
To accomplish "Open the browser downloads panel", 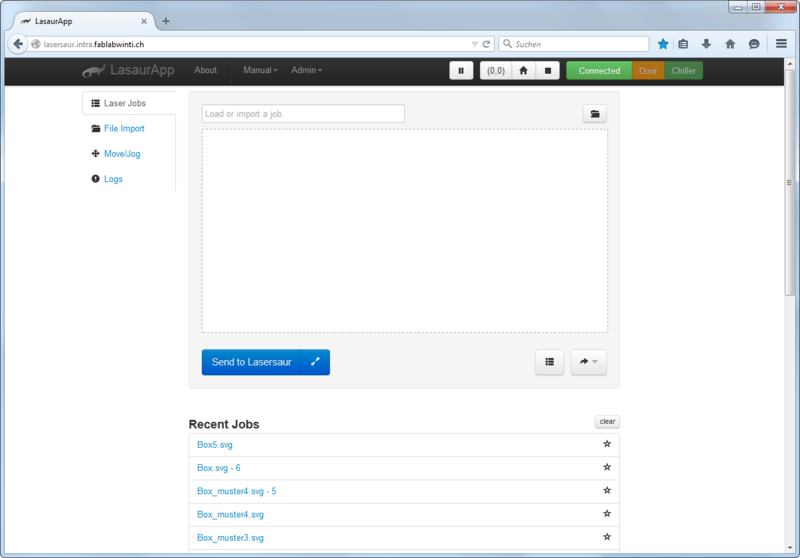I will pos(706,44).
